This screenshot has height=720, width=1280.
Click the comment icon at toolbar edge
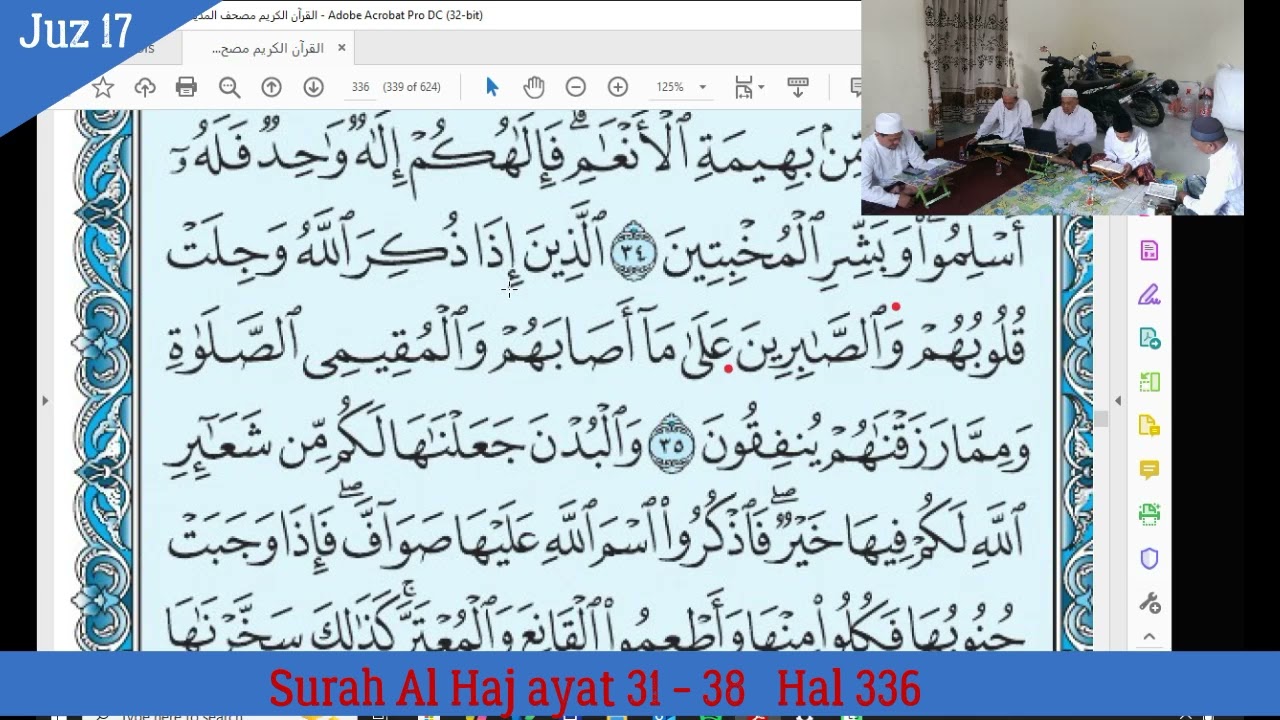point(856,87)
